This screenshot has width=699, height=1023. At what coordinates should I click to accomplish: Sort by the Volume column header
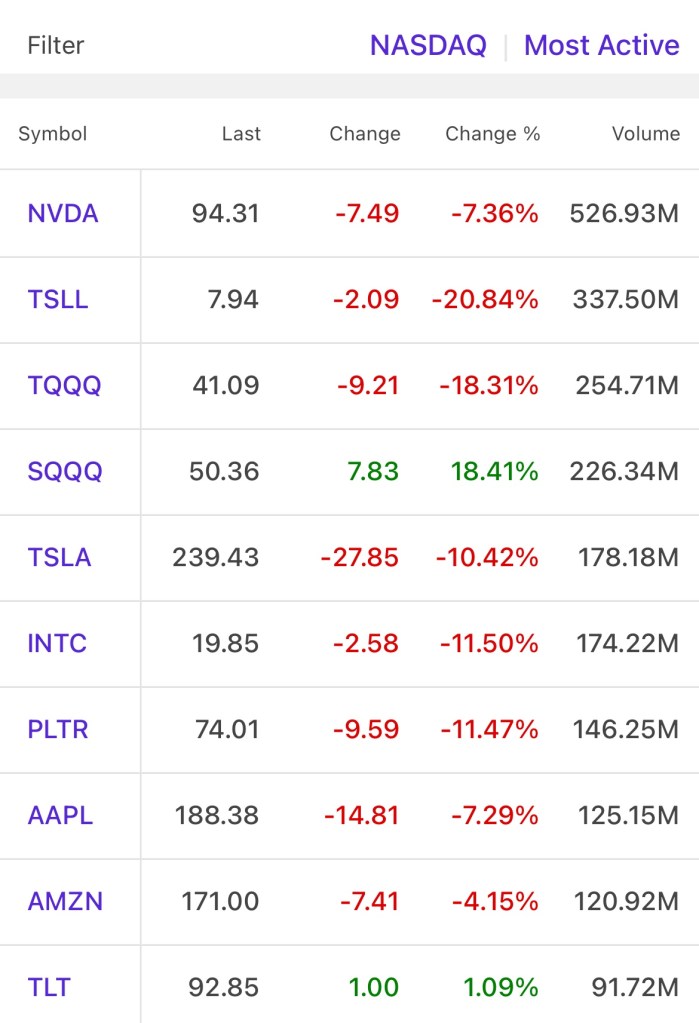645,134
